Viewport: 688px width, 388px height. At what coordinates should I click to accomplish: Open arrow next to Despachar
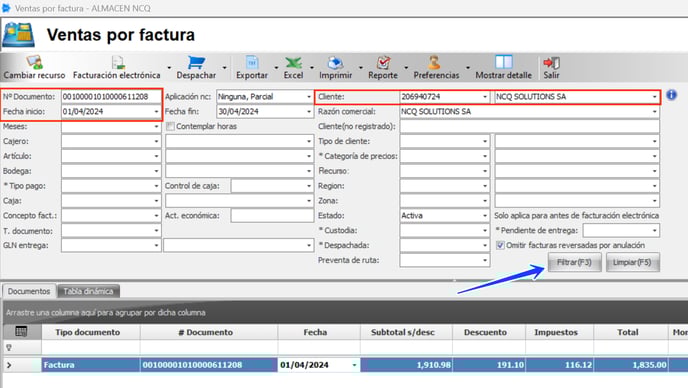224,68
